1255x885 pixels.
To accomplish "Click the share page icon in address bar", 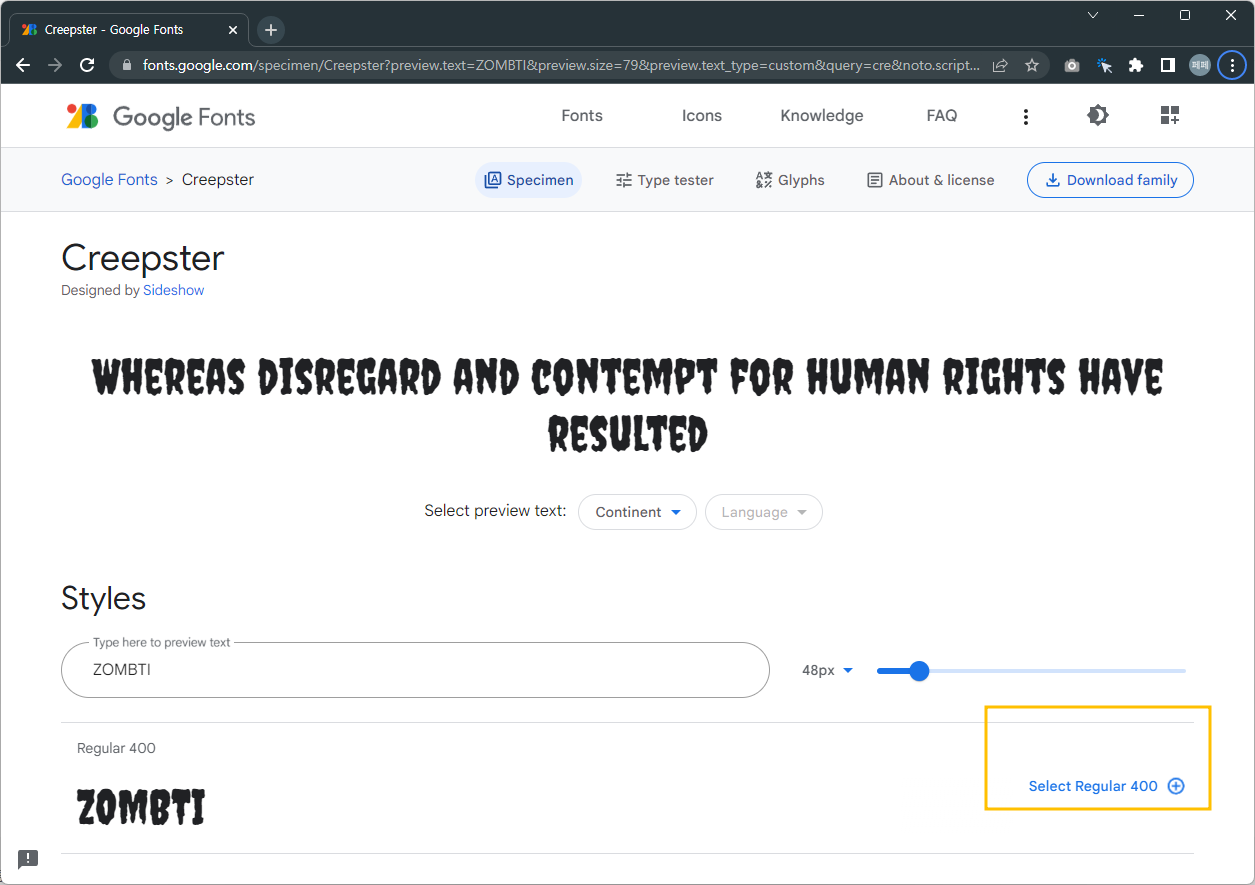I will 1000,65.
